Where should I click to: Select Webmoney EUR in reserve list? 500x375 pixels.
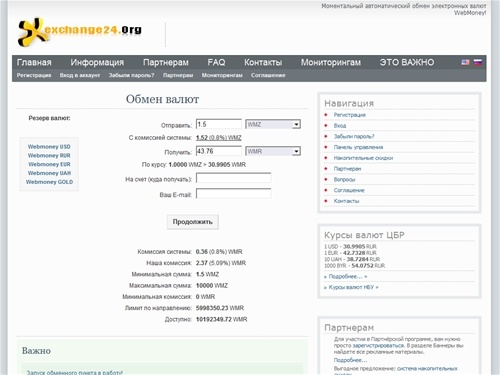pos(49,164)
